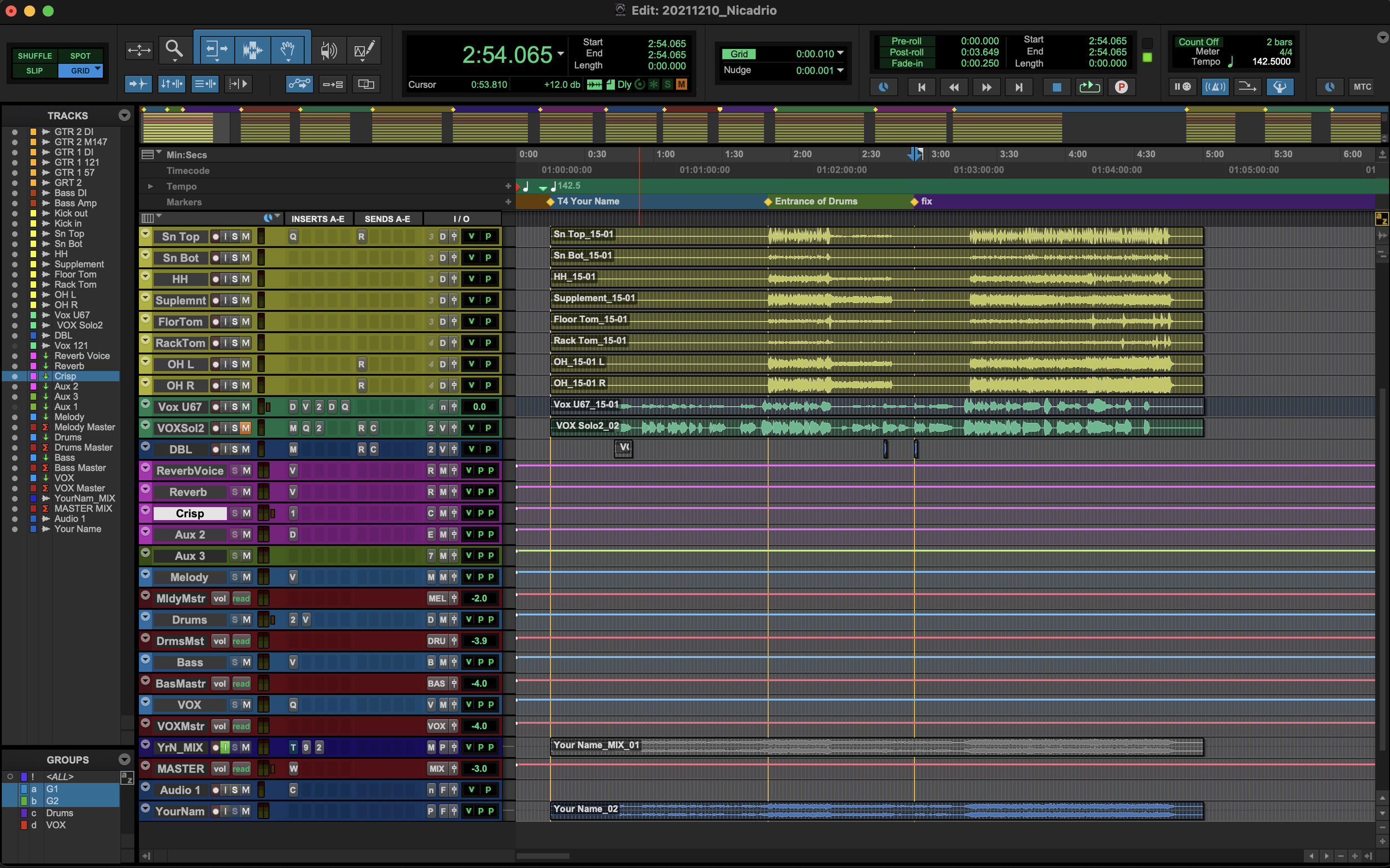This screenshot has width=1390, height=868.
Task: Toggle loop playback in the transport
Action: tap(1090, 87)
